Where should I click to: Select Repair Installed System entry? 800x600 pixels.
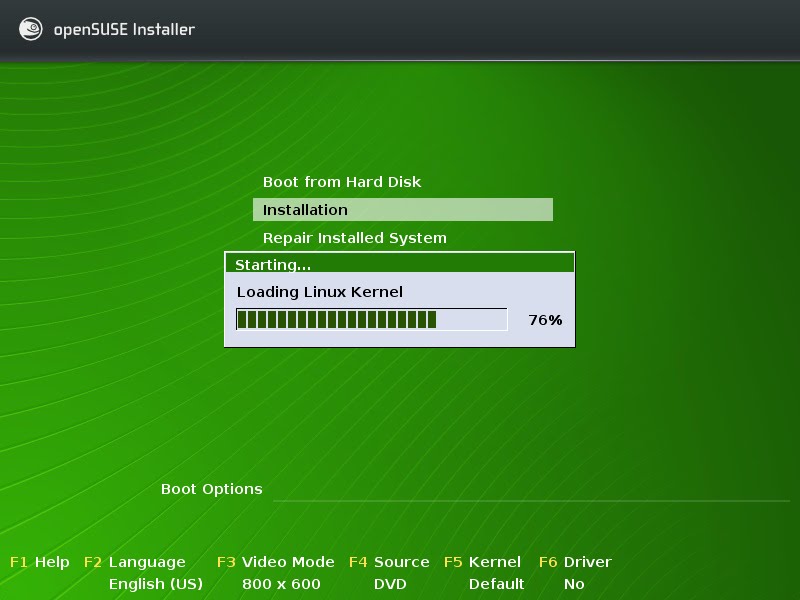click(355, 238)
